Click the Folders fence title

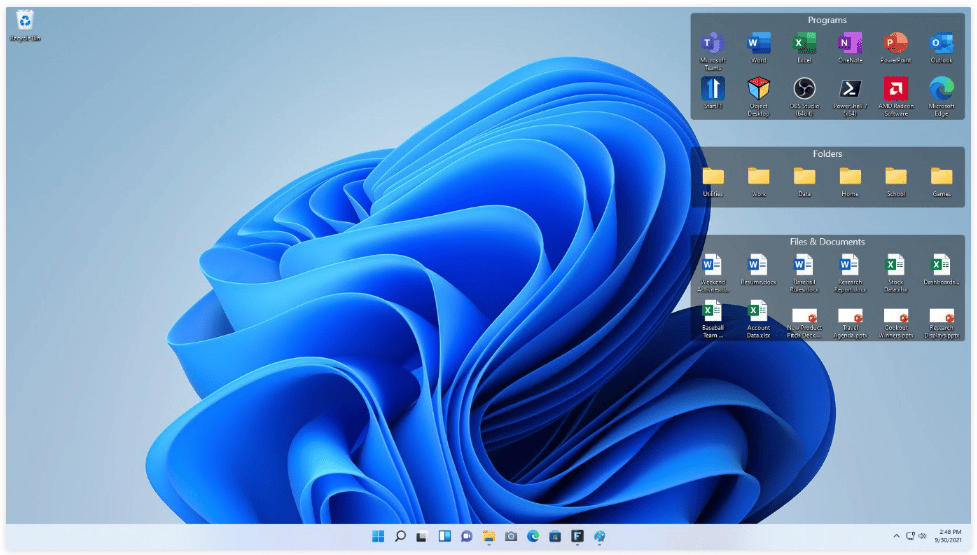(827, 154)
